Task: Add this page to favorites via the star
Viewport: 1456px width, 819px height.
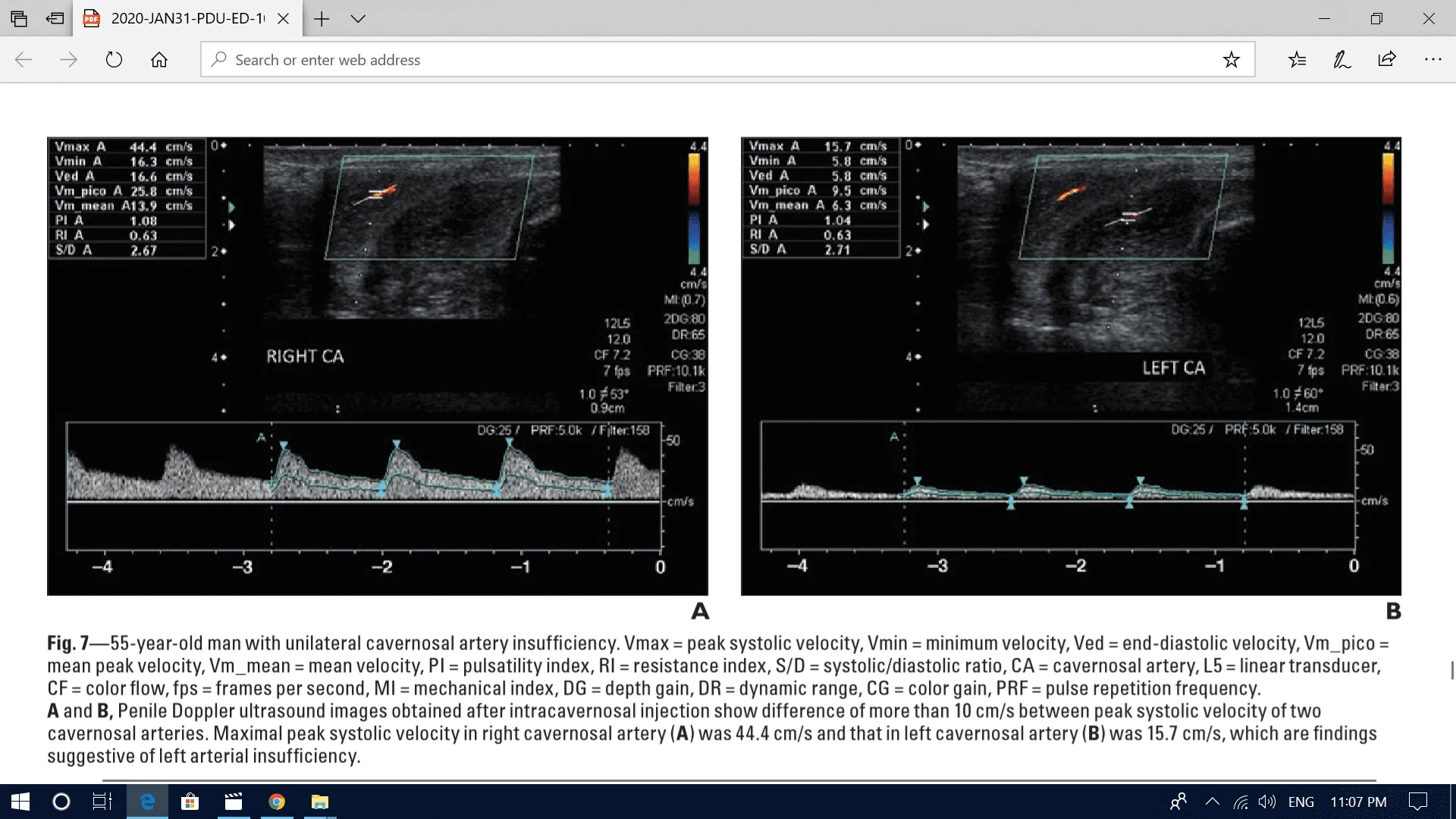Action: point(1232,60)
